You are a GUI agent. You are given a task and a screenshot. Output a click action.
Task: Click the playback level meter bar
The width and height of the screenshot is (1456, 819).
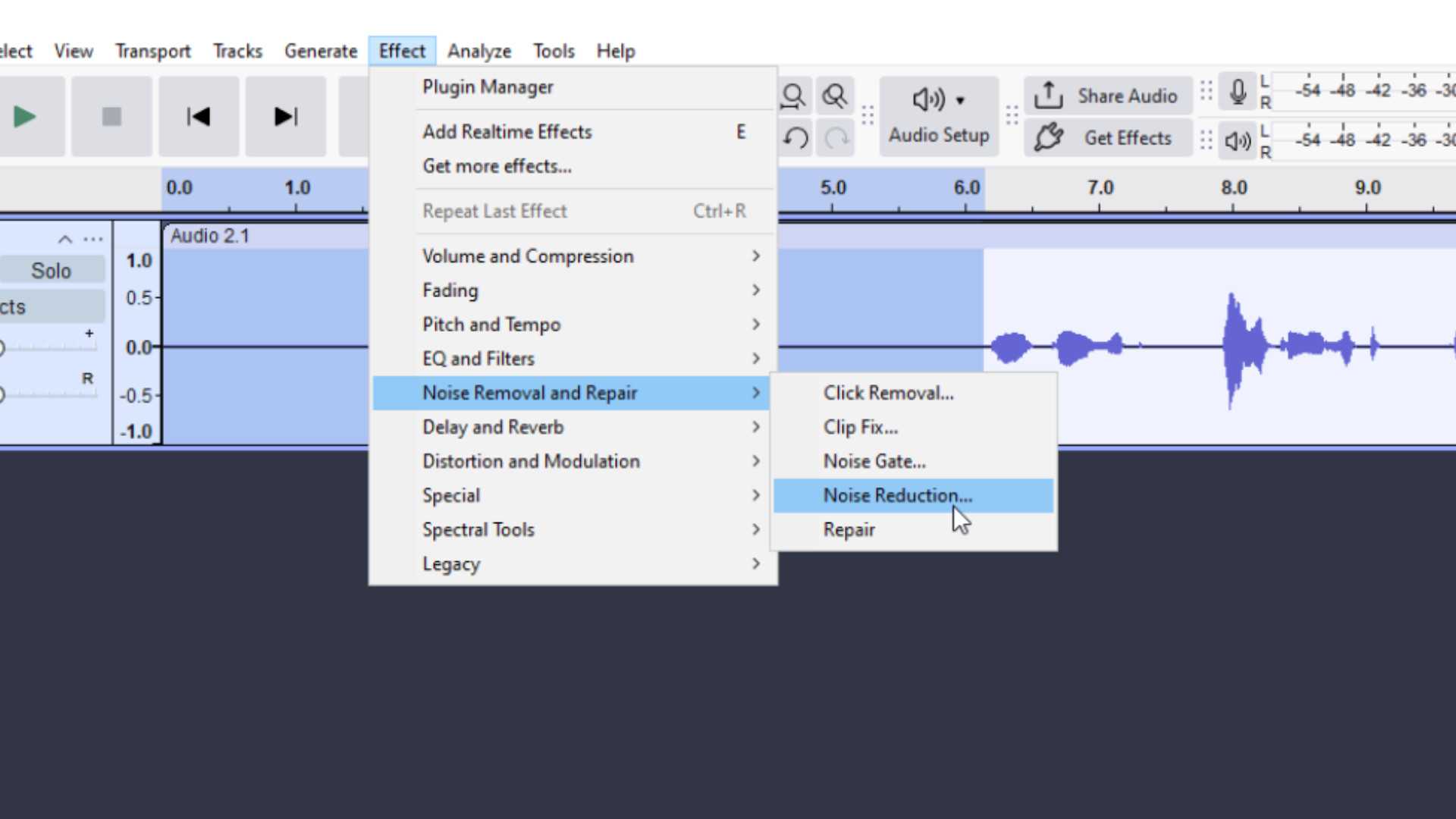(x=1363, y=140)
